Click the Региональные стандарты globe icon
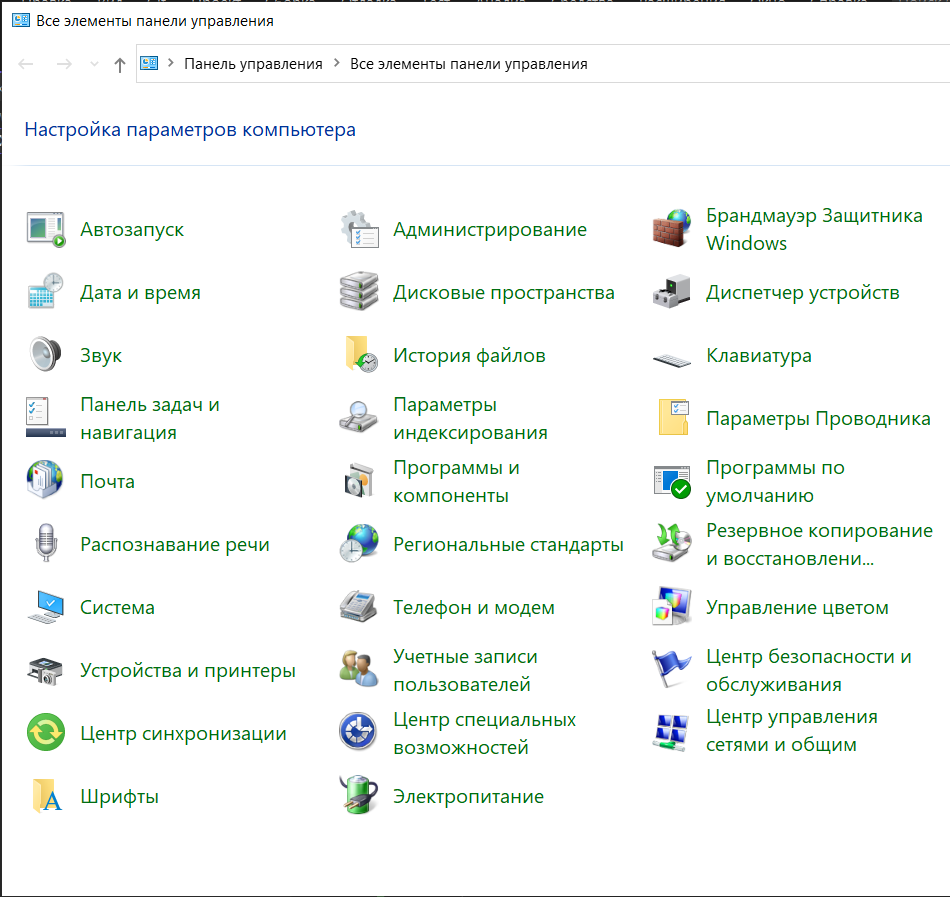Screen dimensions: 950x897 pos(359,544)
